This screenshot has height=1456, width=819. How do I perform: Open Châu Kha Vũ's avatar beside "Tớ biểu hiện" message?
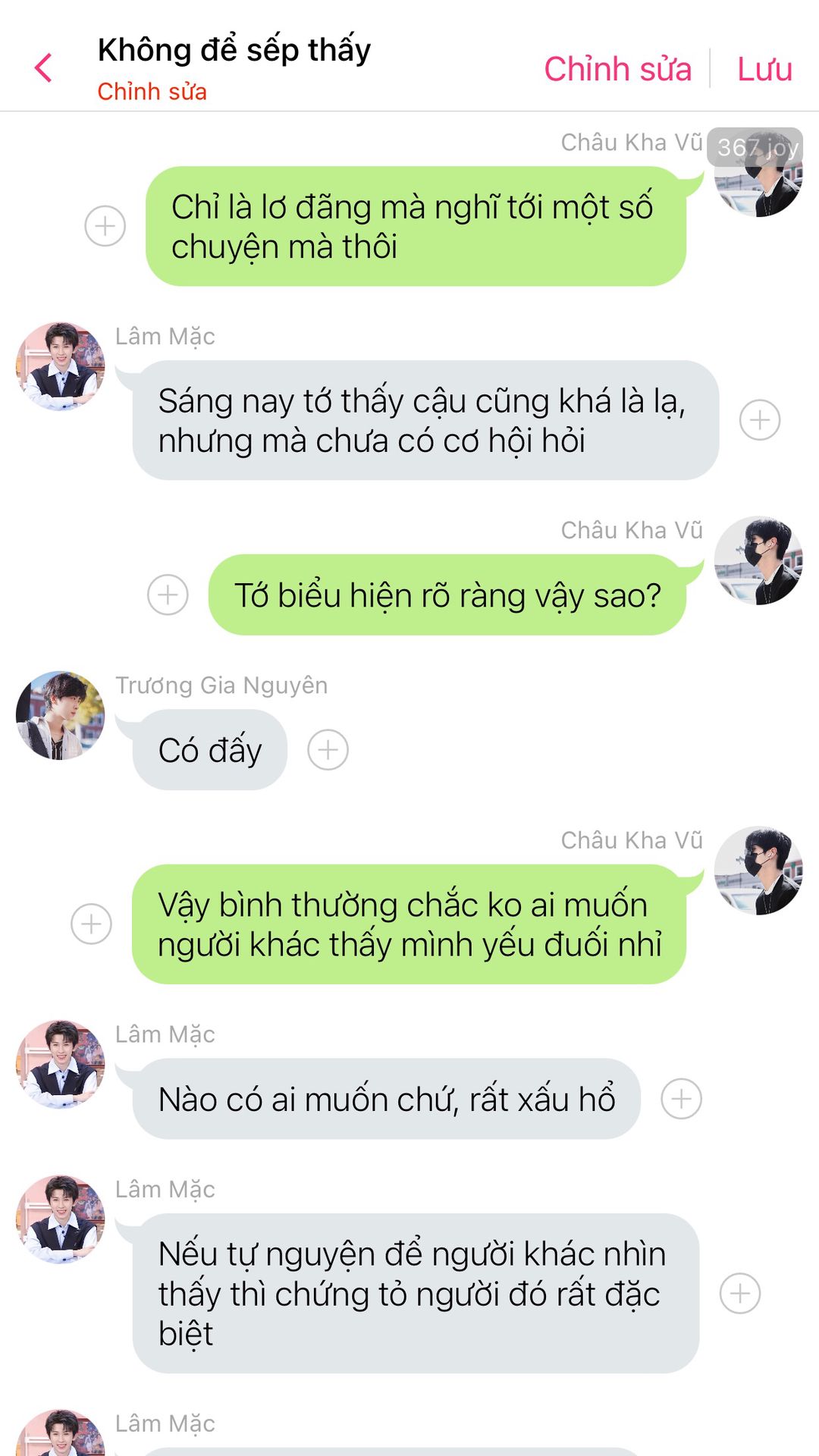(x=758, y=560)
